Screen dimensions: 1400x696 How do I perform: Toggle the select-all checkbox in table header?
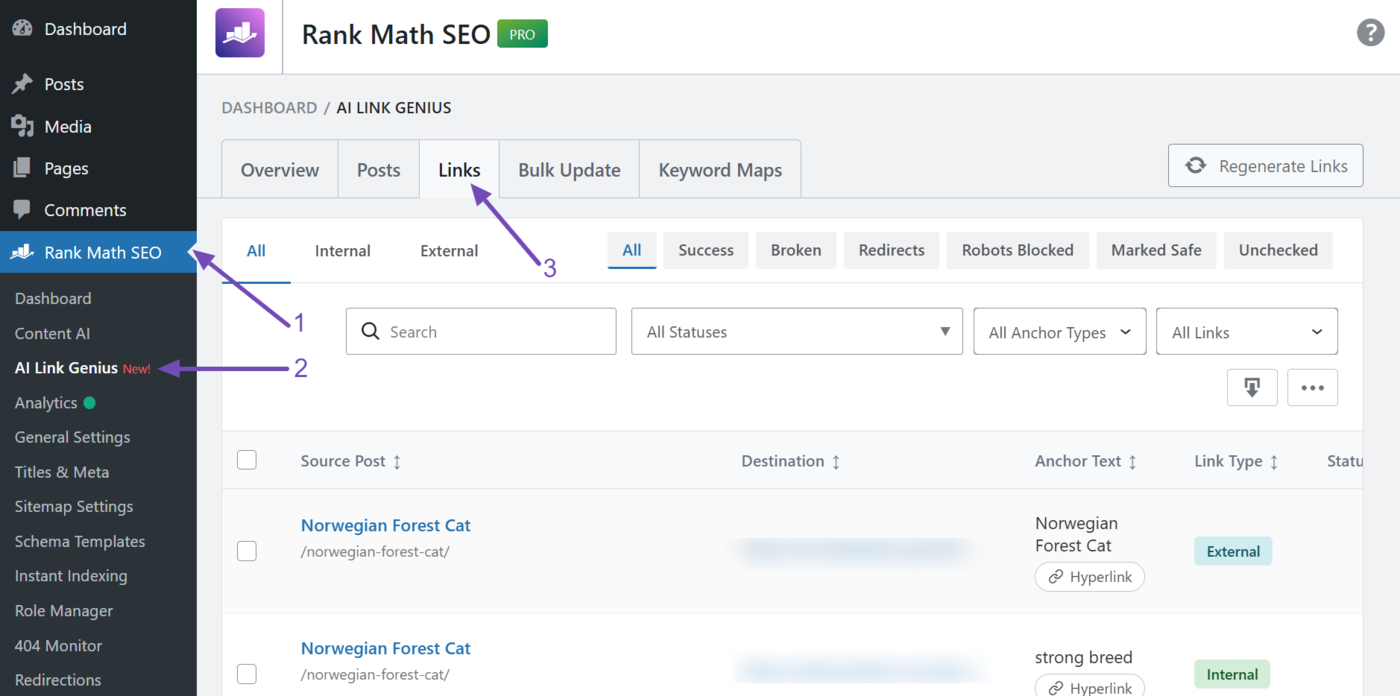[247, 460]
